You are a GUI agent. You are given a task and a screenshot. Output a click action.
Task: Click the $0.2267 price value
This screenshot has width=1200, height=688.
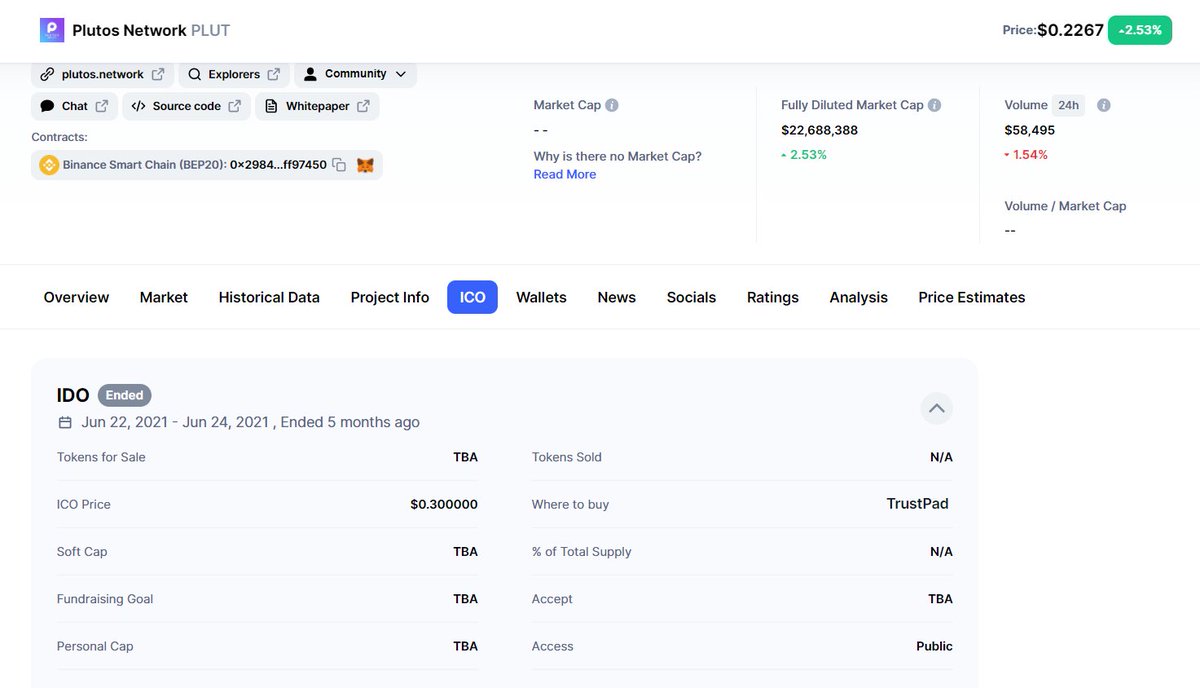1070,30
